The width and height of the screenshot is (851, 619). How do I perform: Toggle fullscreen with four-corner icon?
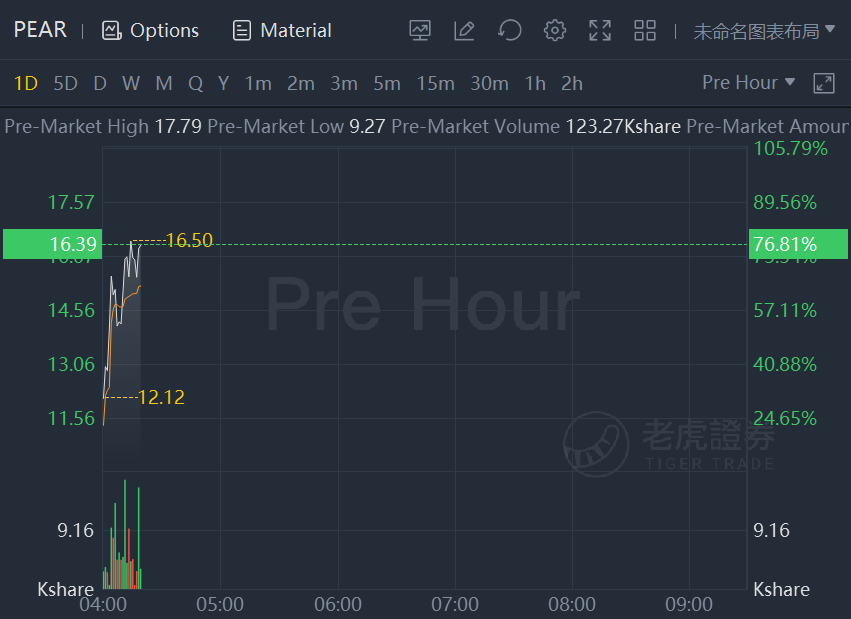point(600,30)
